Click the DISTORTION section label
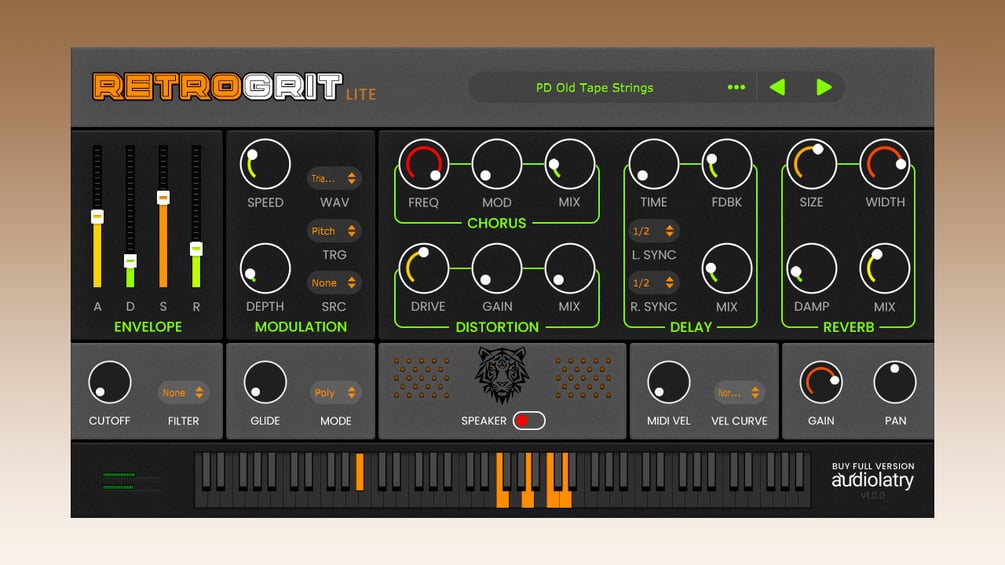The height and width of the screenshot is (565, 1005). 497,327
